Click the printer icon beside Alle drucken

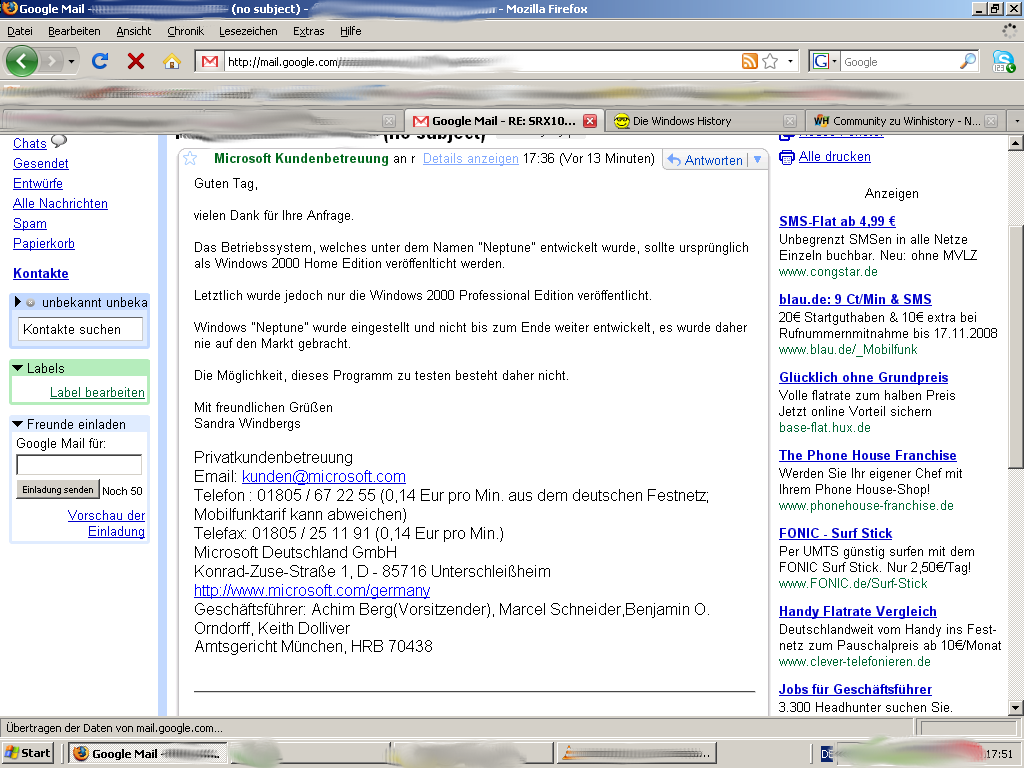coord(787,157)
